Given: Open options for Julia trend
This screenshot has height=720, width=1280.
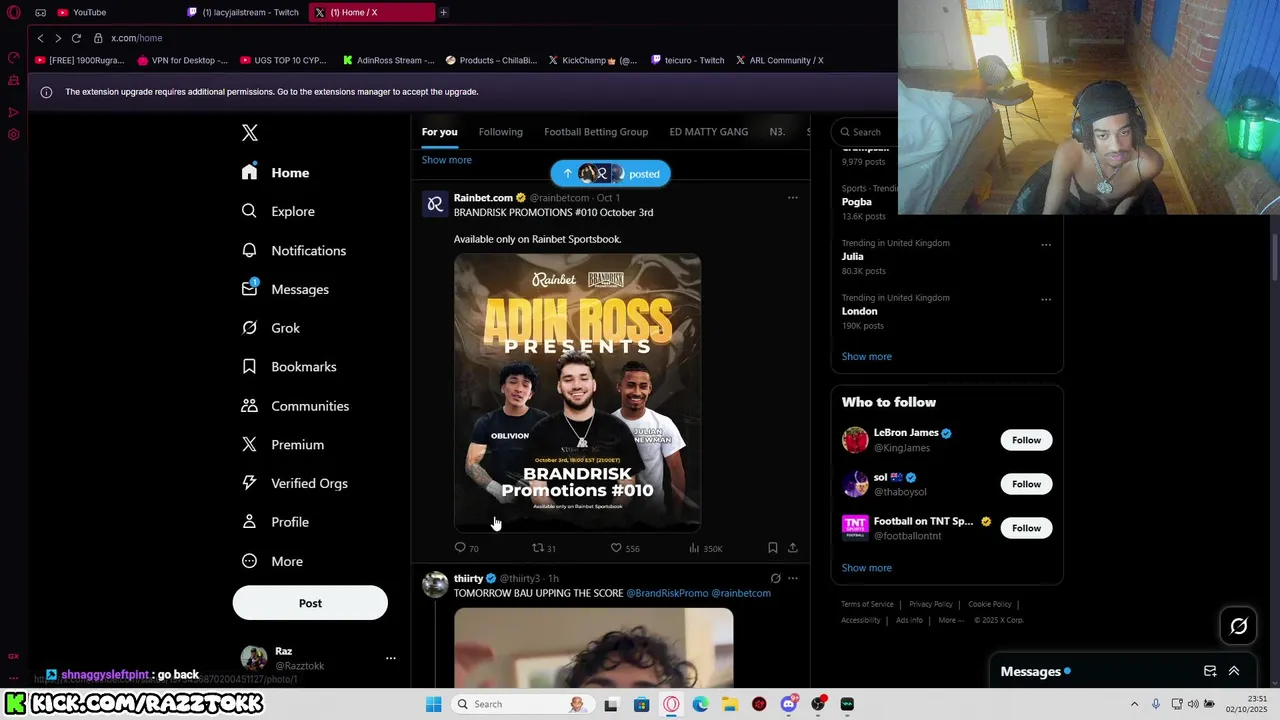Looking at the screenshot, I should [x=1046, y=245].
